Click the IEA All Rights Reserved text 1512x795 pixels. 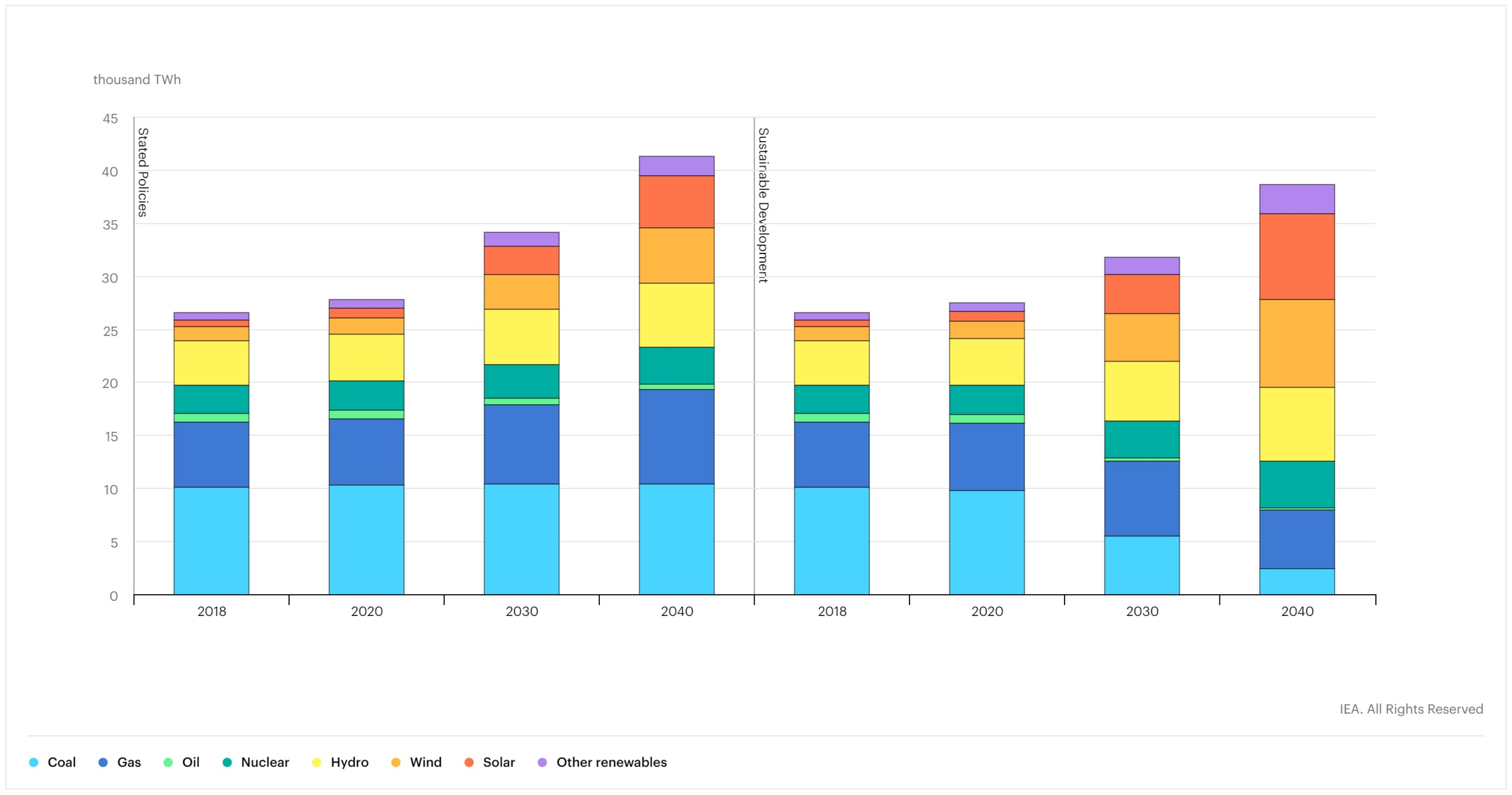tap(1410, 709)
